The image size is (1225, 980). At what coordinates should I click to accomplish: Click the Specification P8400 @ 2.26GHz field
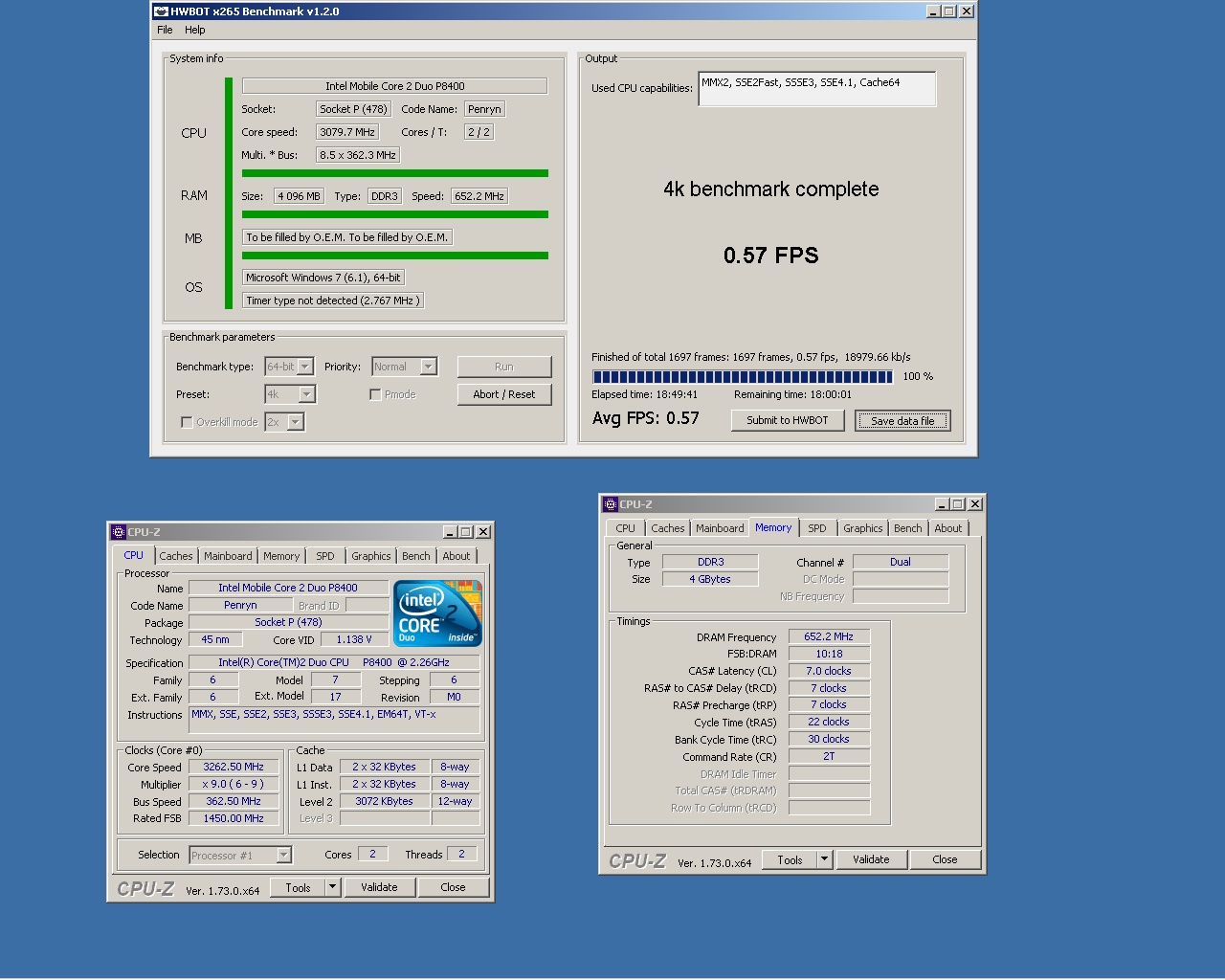point(334,662)
